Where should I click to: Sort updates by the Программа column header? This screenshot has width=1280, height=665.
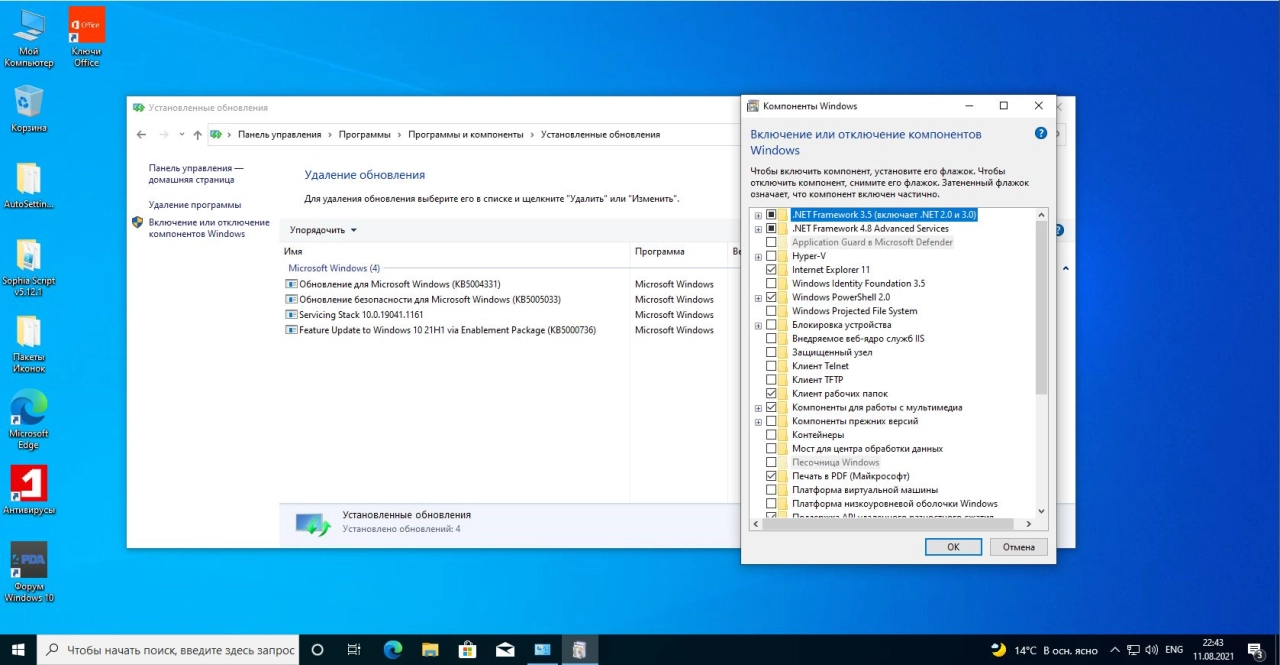[680, 252]
